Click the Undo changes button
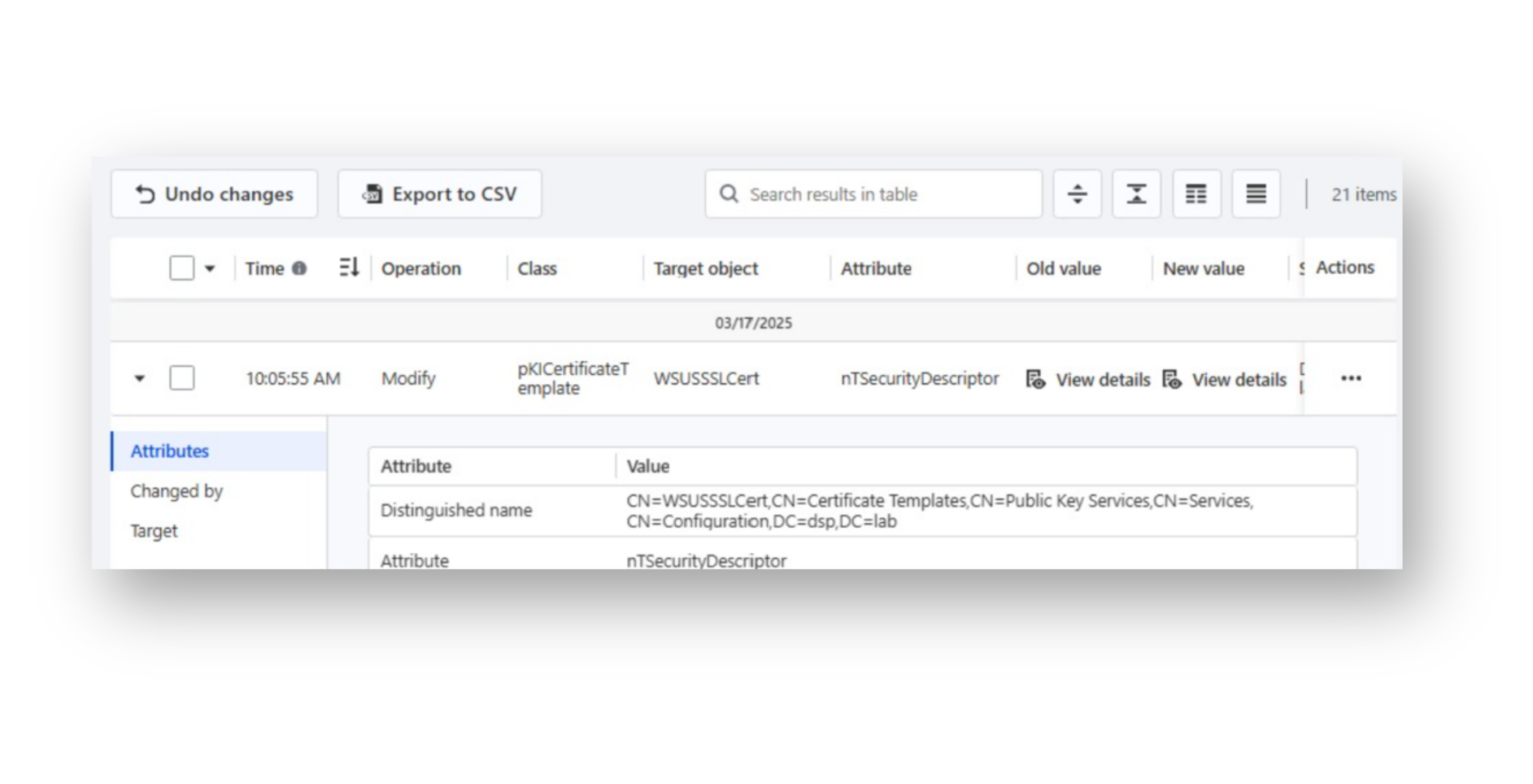This screenshot has height=784, width=1533. [x=214, y=194]
